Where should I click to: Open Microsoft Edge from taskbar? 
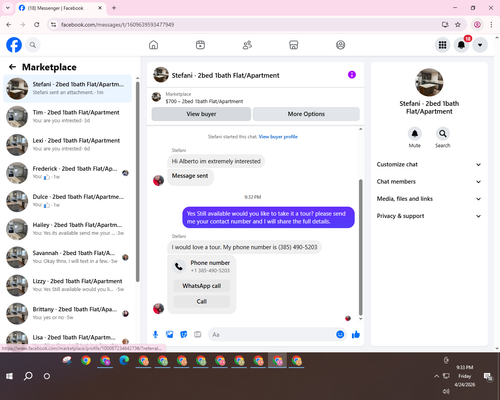click(x=124, y=361)
